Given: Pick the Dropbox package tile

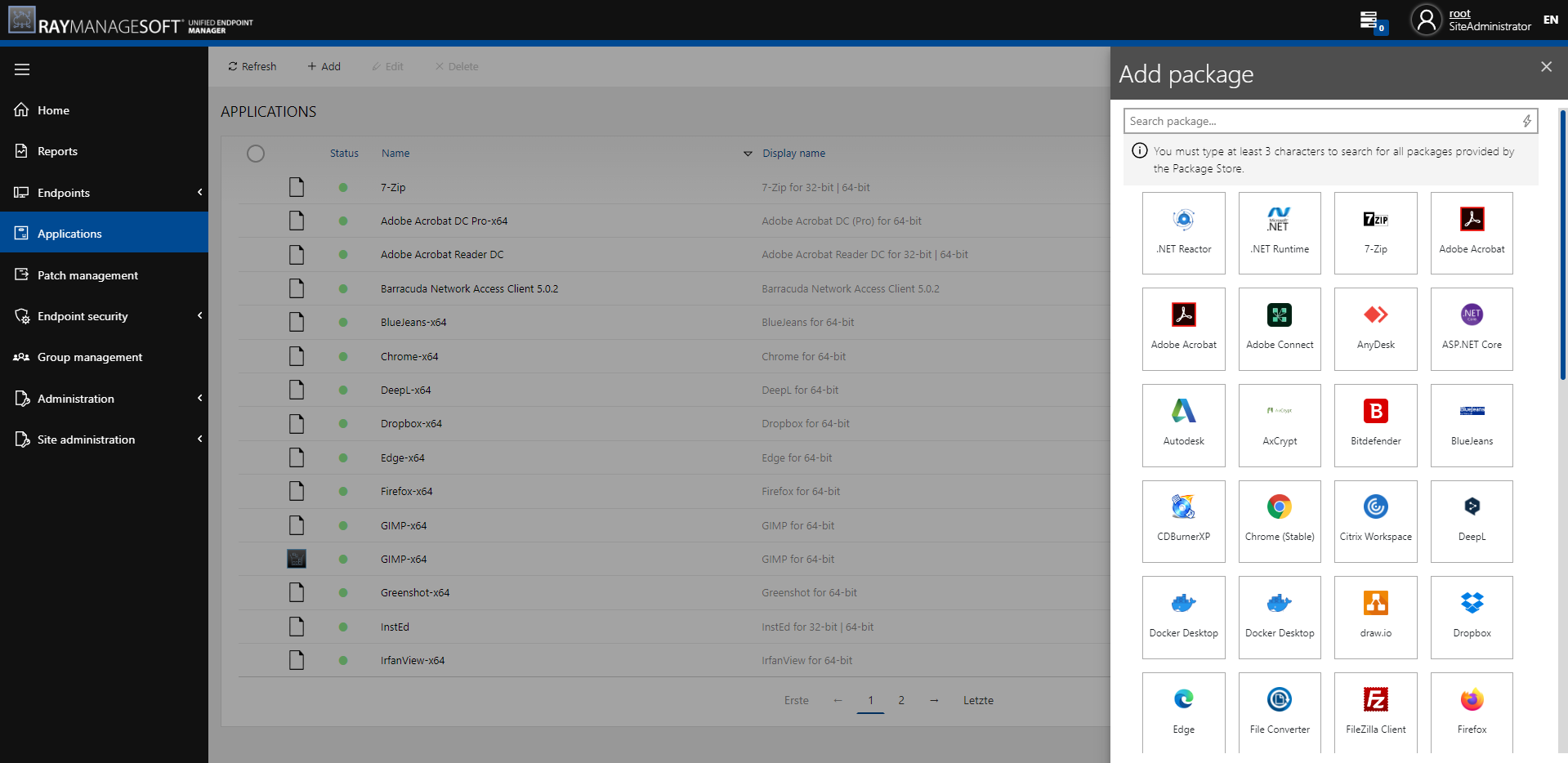Looking at the screenshot, I should pyautogui.click(x=1472, y=618).
